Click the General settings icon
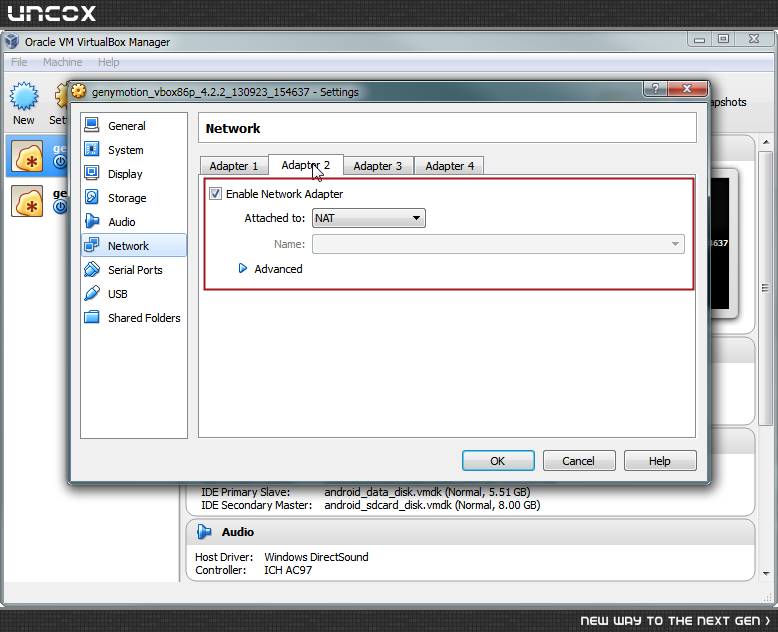 pos(91,125)
